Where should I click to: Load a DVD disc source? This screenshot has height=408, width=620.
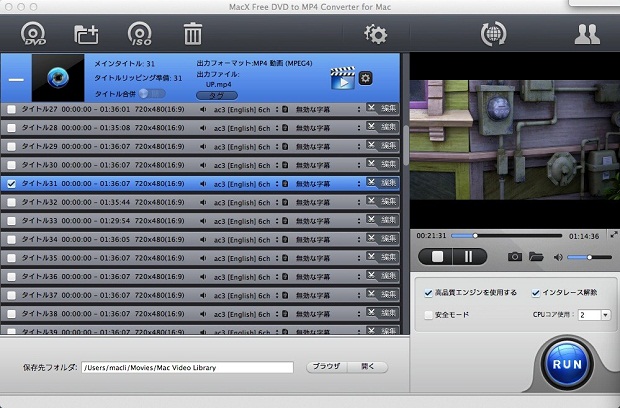click(33, 34)
